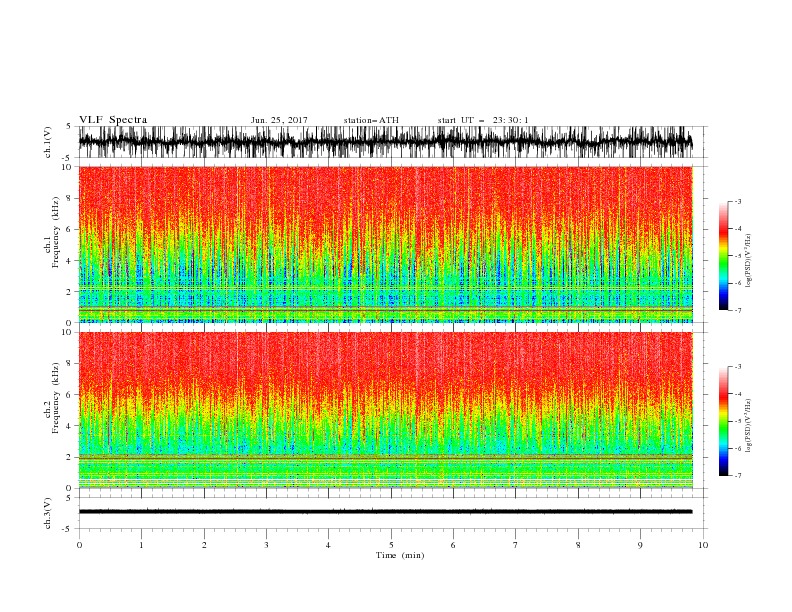
Task: Click the log(PSD) label beside ch.1 color bar
Action: tap(748, 261)
